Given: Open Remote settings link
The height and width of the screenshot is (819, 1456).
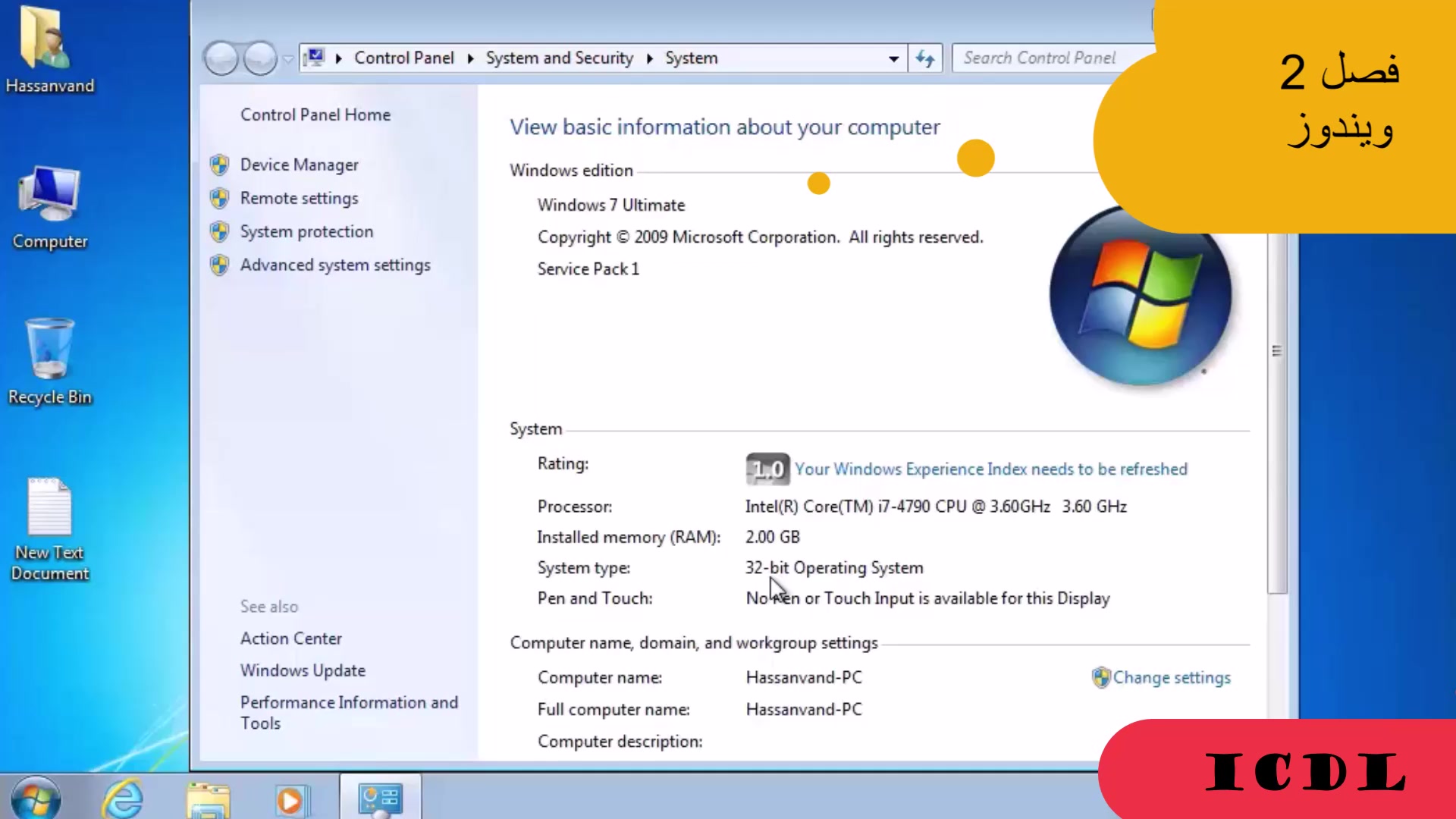Looking at the screenshot, I should click(299, 198).
